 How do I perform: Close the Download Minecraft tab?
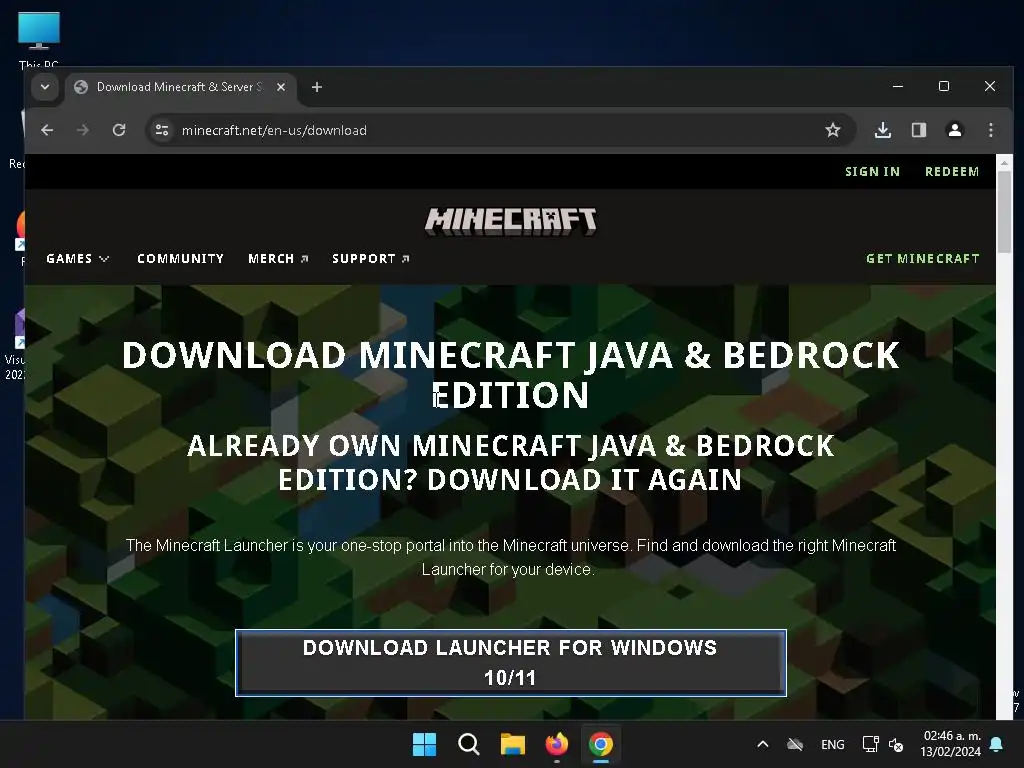(281, 87)
